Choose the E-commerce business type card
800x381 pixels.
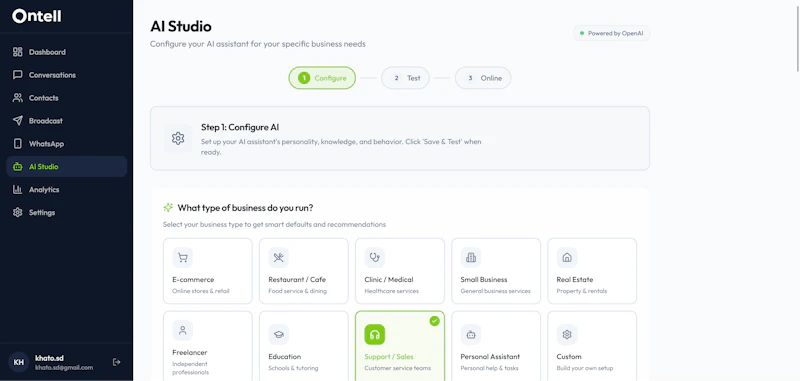[208, 271]
